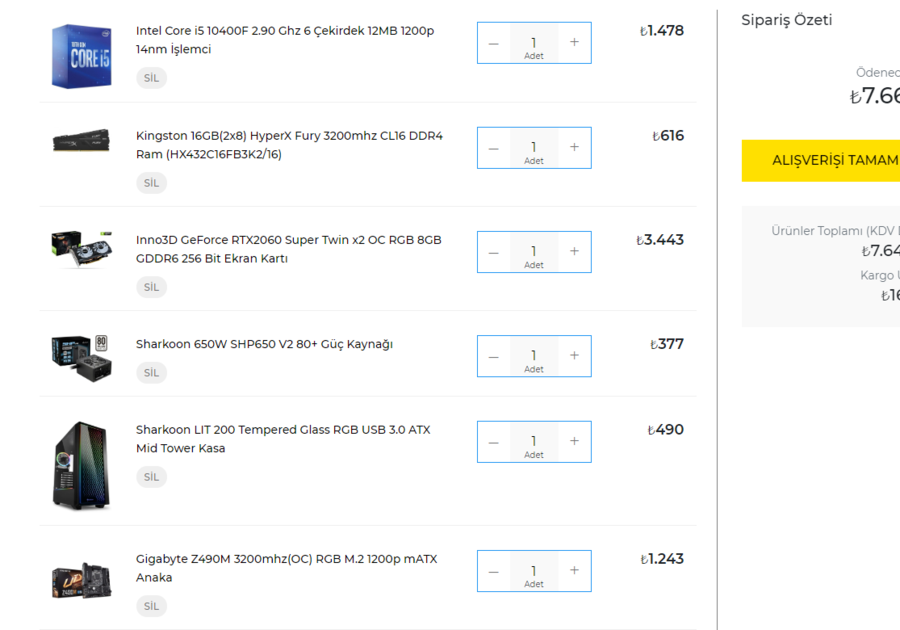Image resolution: width=900 pixels, height=630 pixels.
Task: Click the Sharkoon LIT 200 case thumbnail
Action: tap(81, 465)
